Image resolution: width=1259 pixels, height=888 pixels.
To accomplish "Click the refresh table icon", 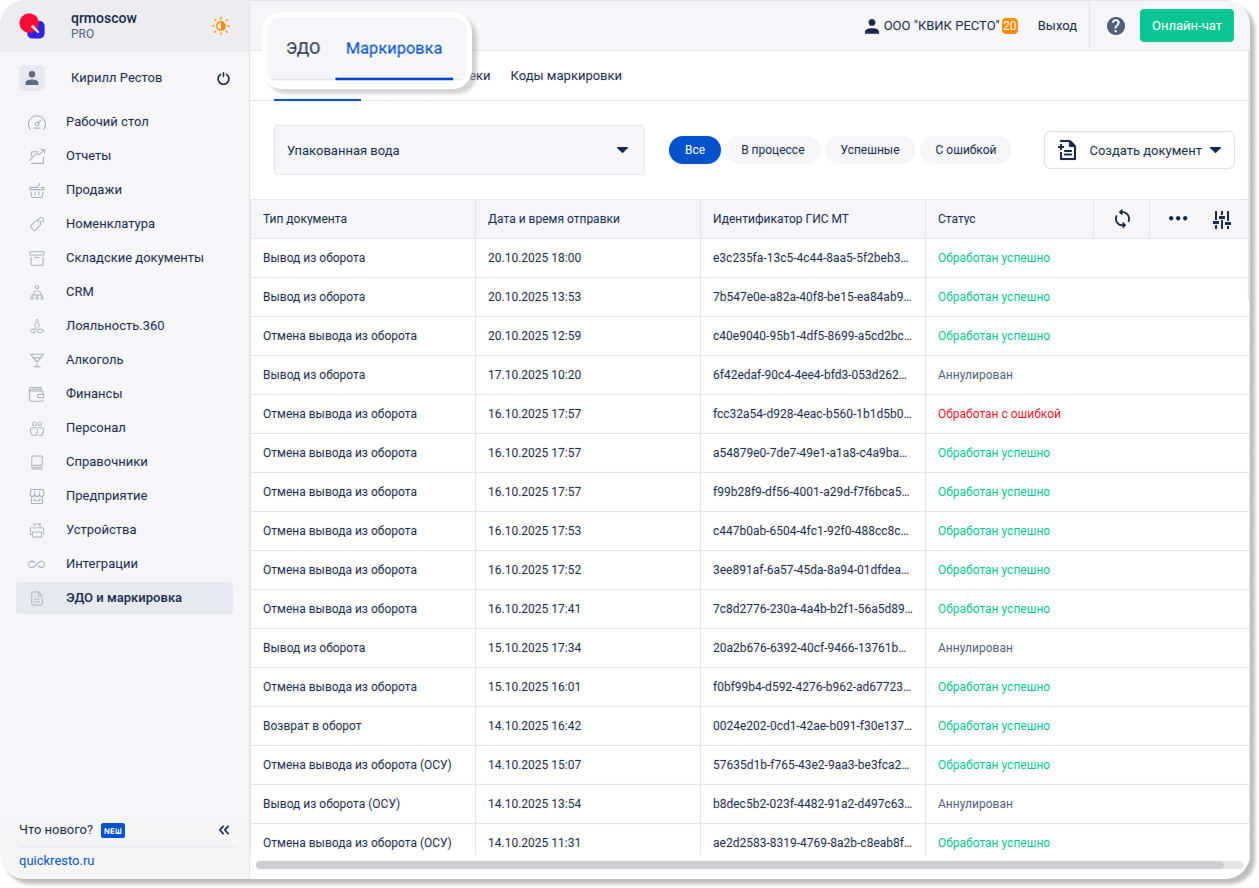I will (1122, 219).
